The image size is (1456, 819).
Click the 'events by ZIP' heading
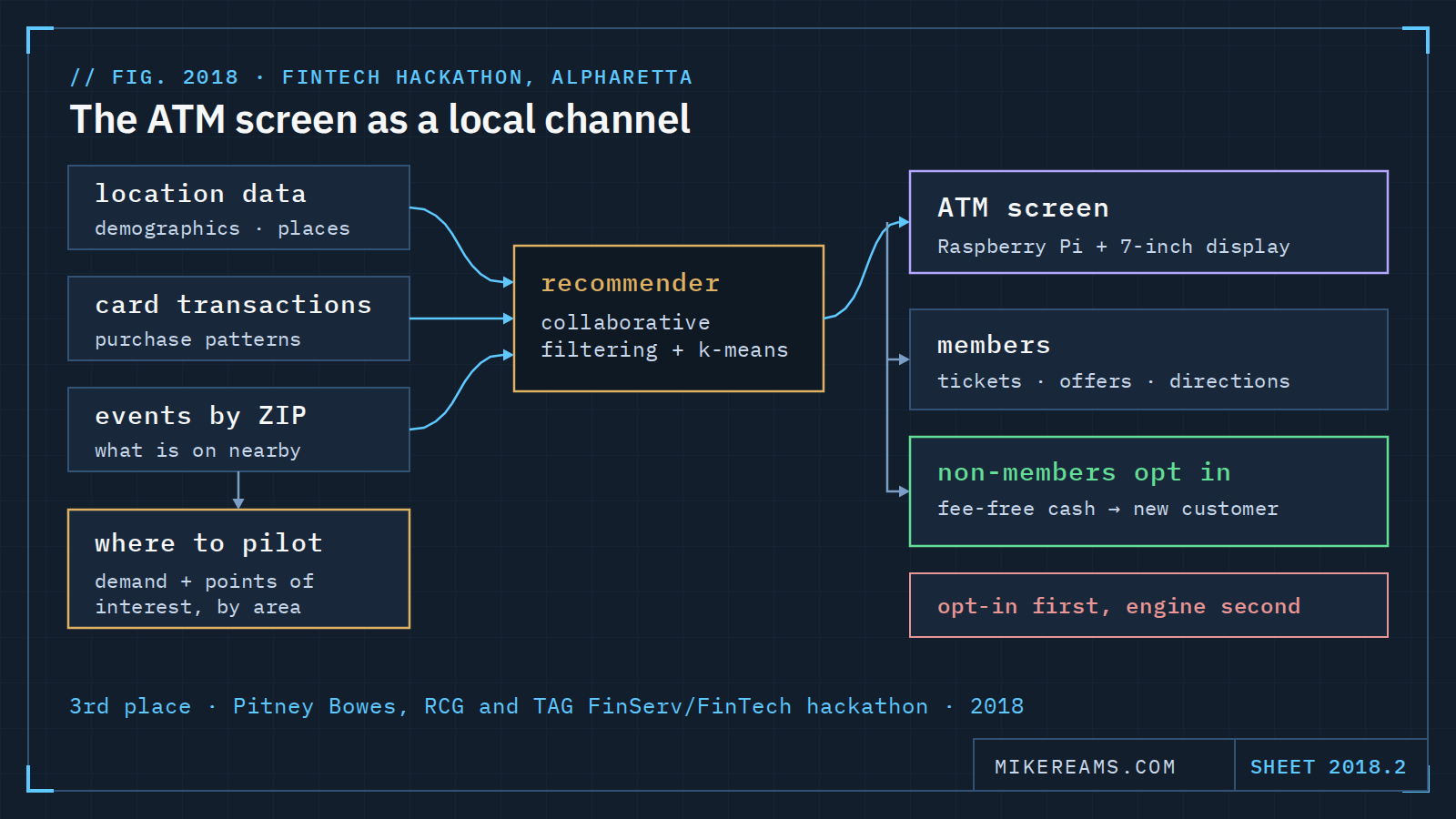point(200,416)
